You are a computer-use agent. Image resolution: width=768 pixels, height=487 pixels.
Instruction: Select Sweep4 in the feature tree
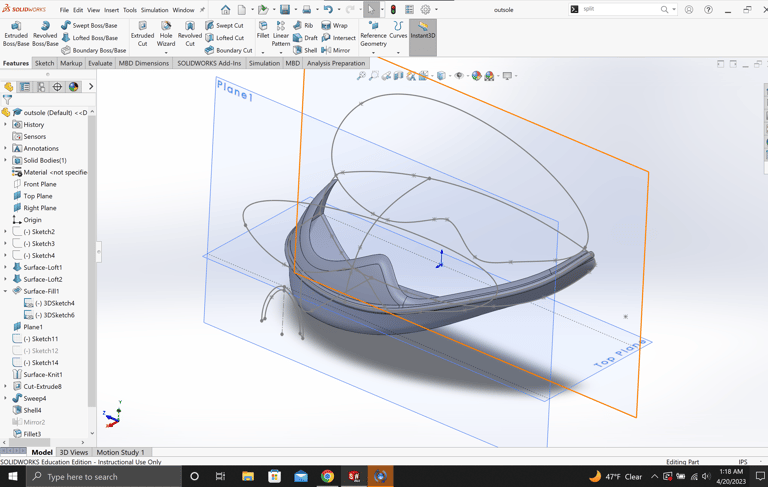click(x=35, y=398)
